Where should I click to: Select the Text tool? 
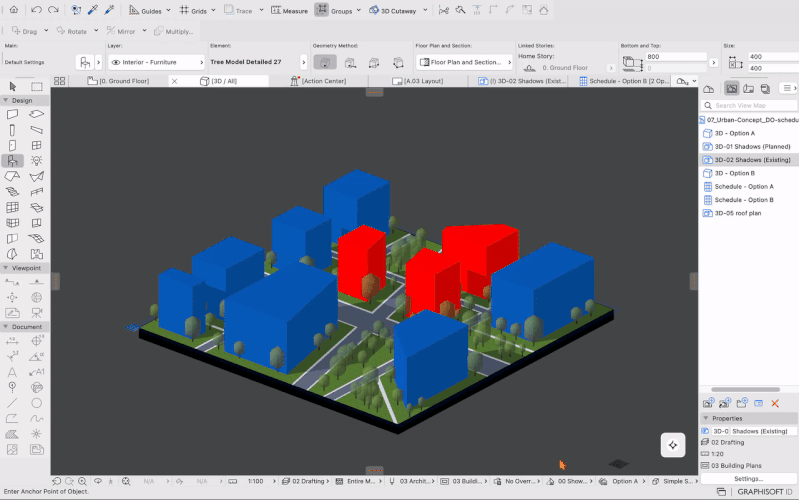point(12,372)
